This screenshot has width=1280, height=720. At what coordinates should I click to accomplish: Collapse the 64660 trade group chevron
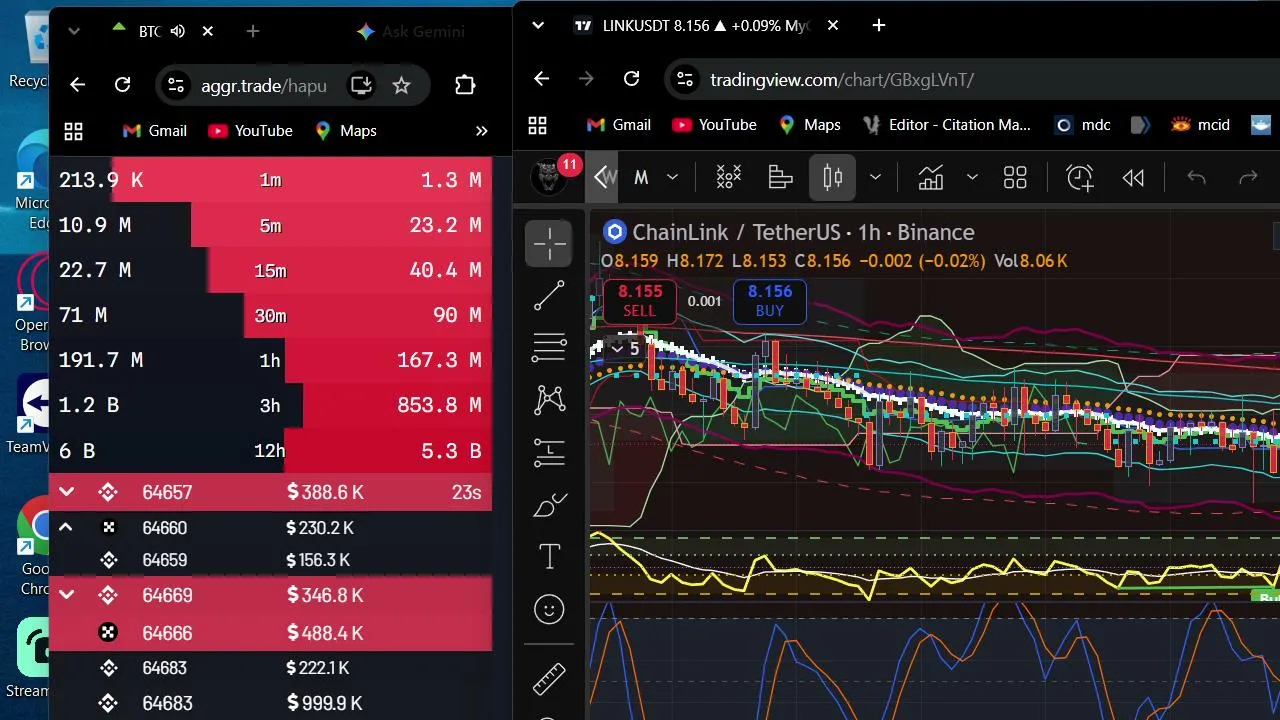pyautogui.click(x=66, y=527)
